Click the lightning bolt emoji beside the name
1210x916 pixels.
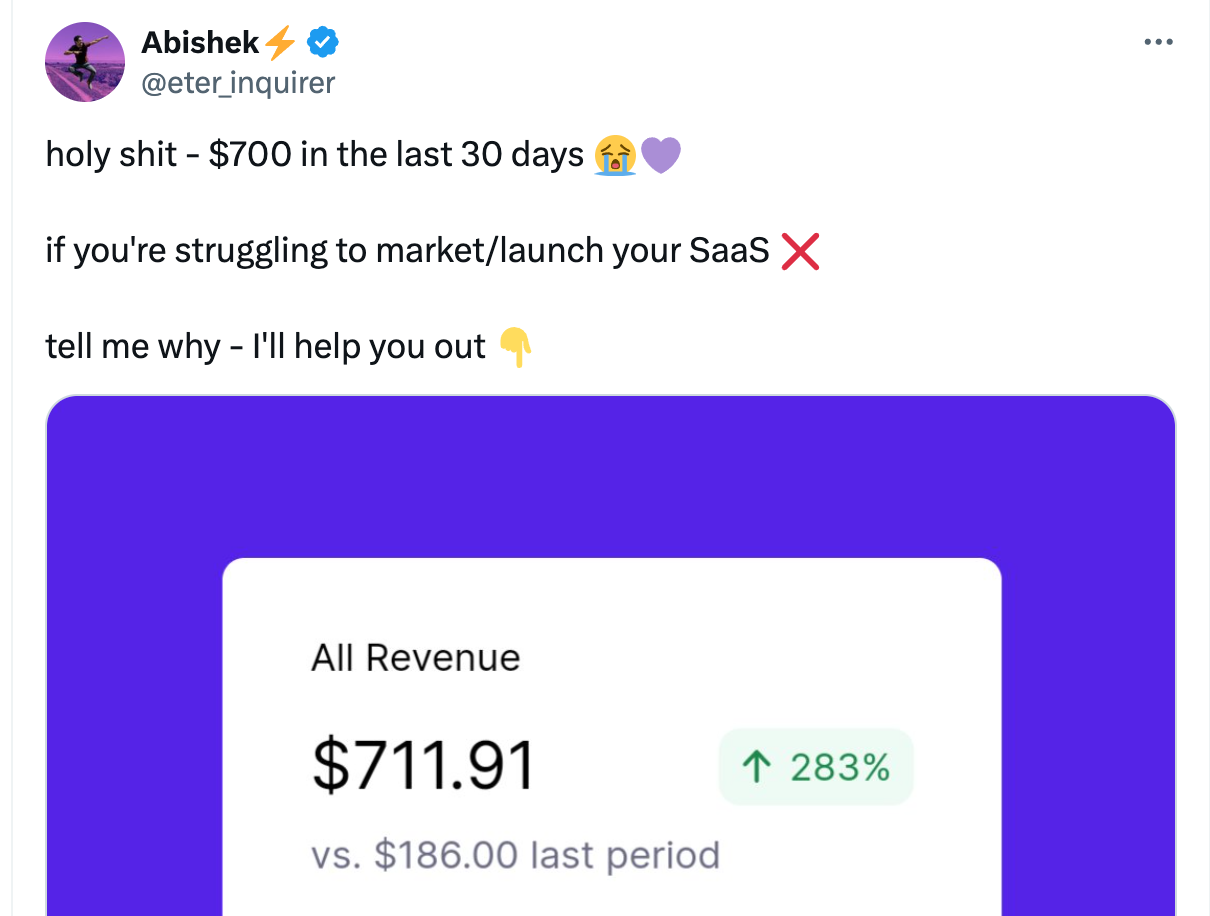[281, 42]
